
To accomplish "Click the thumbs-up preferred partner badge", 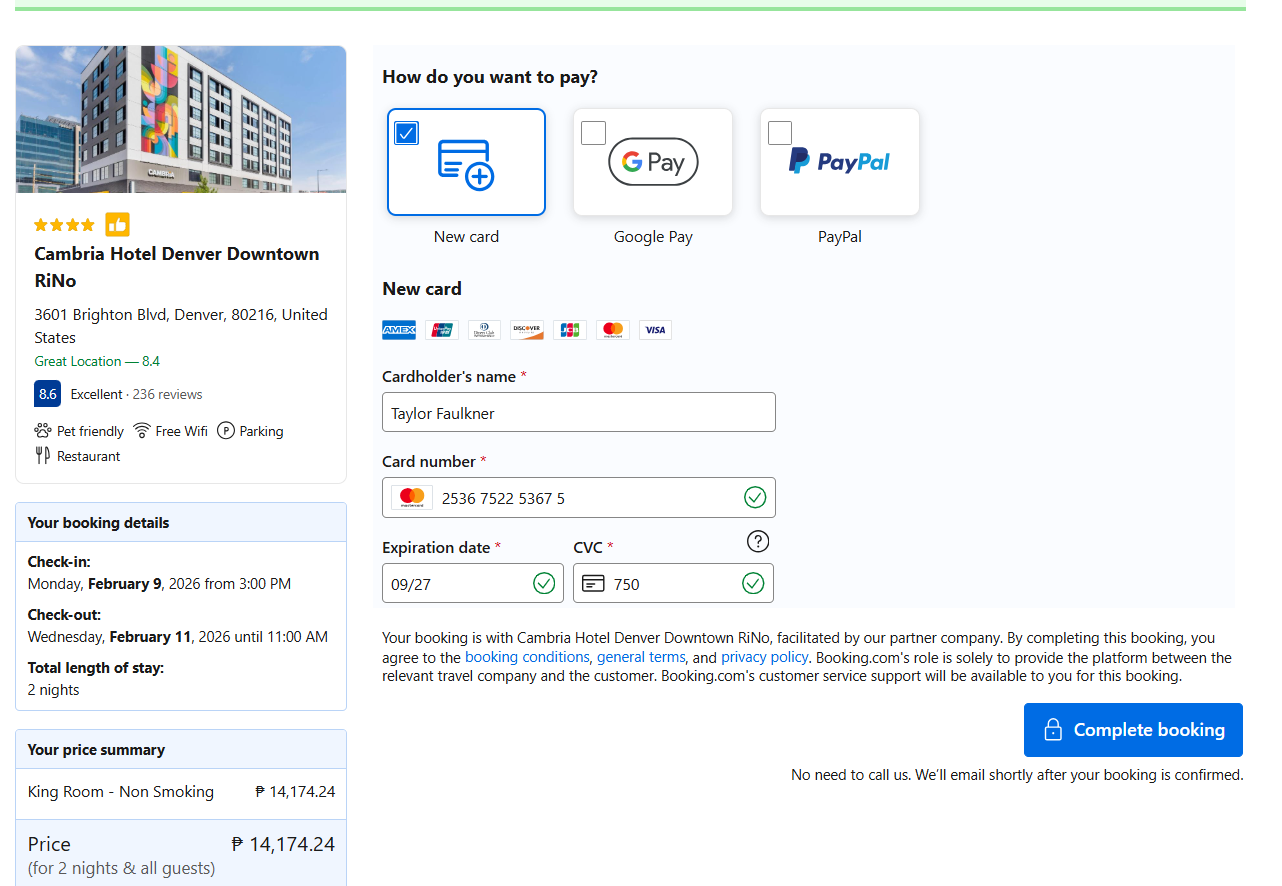I will tap(118, 225).
